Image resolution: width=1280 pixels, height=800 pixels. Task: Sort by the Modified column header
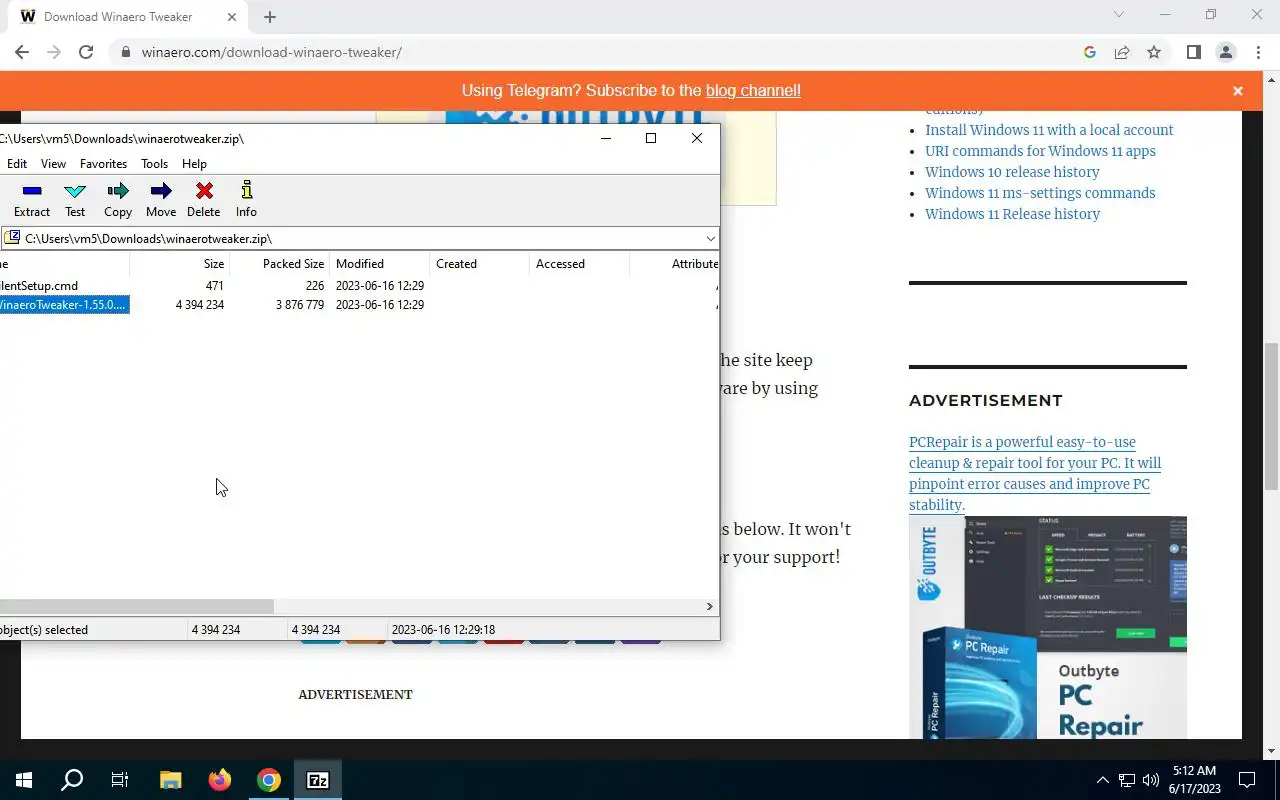[380, 264]
